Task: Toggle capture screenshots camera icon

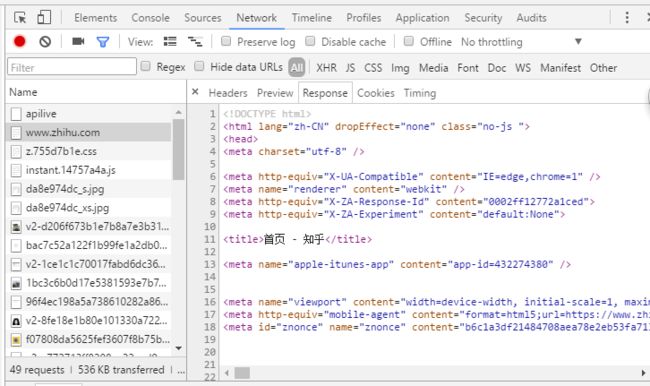Action: click(x=78, y=41)
